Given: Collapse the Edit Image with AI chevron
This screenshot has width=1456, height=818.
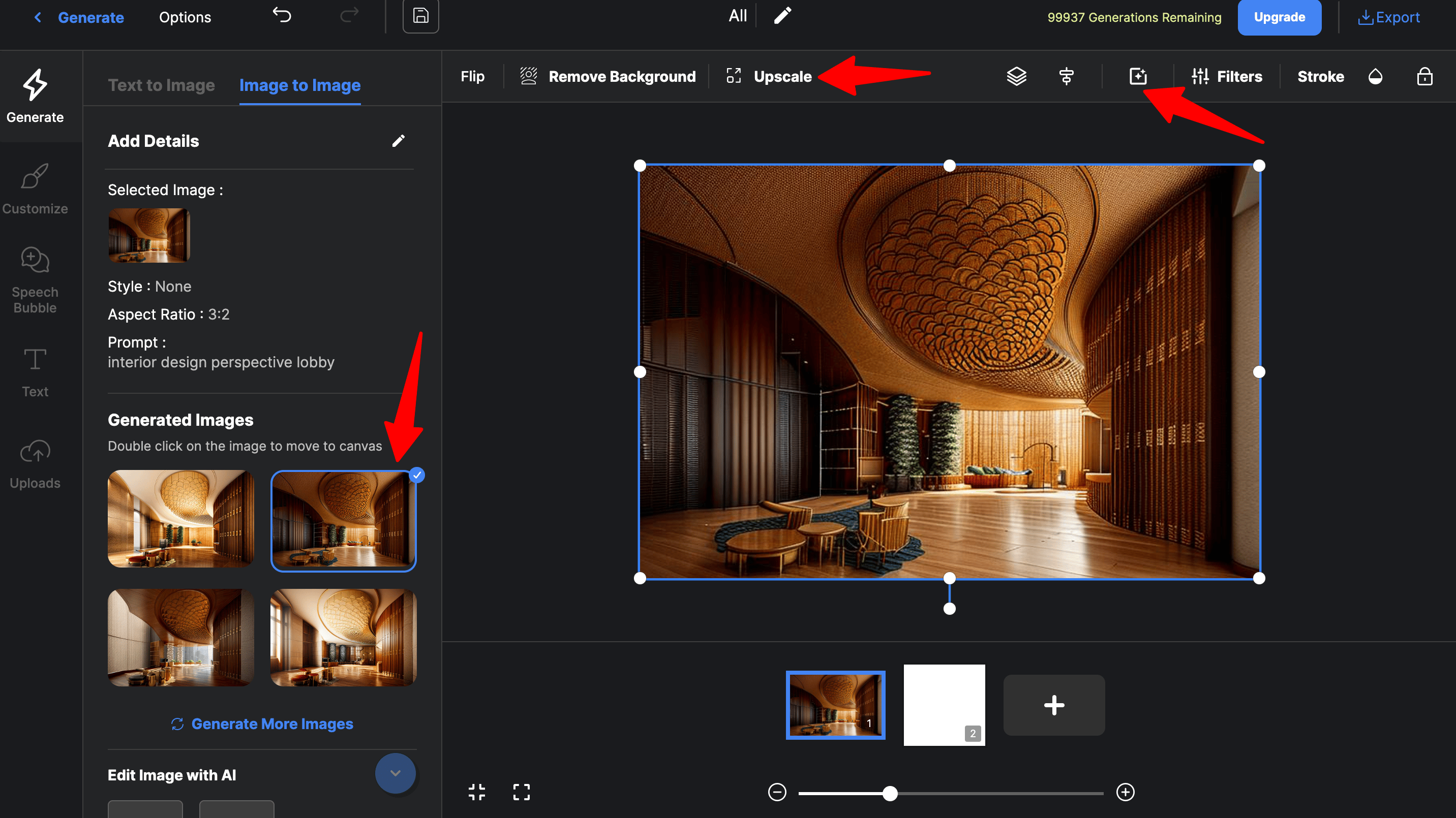Looking at the screenshot, I should (x=395, y=773).
